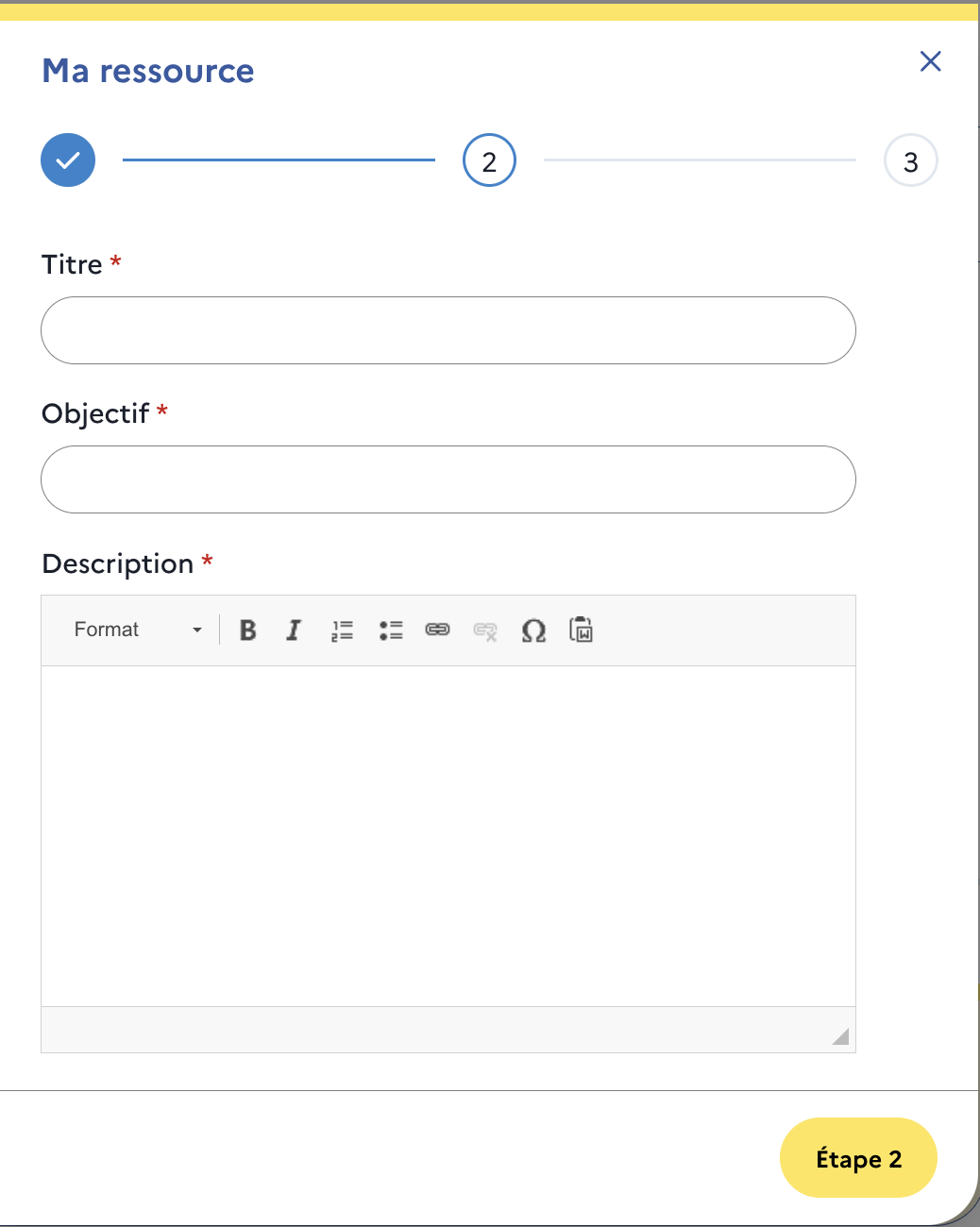980x1227 pixels.
Task: Insert a hyperlink via the link icon
Action: click(x=437, y=630)
